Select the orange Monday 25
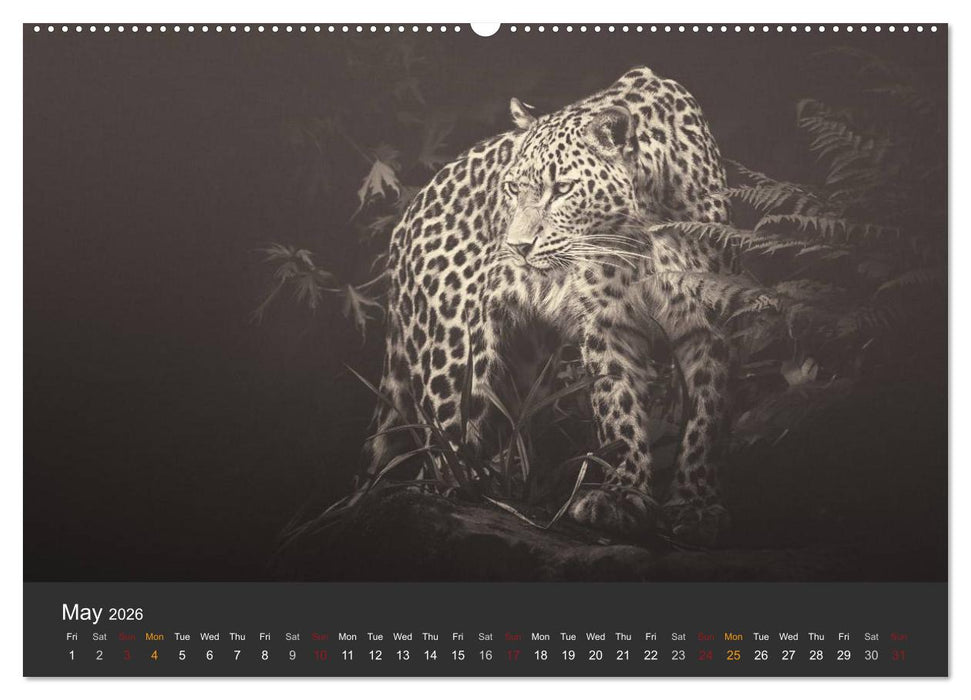The width and height of the screenshot is (971, 700). tap(731, 657)
